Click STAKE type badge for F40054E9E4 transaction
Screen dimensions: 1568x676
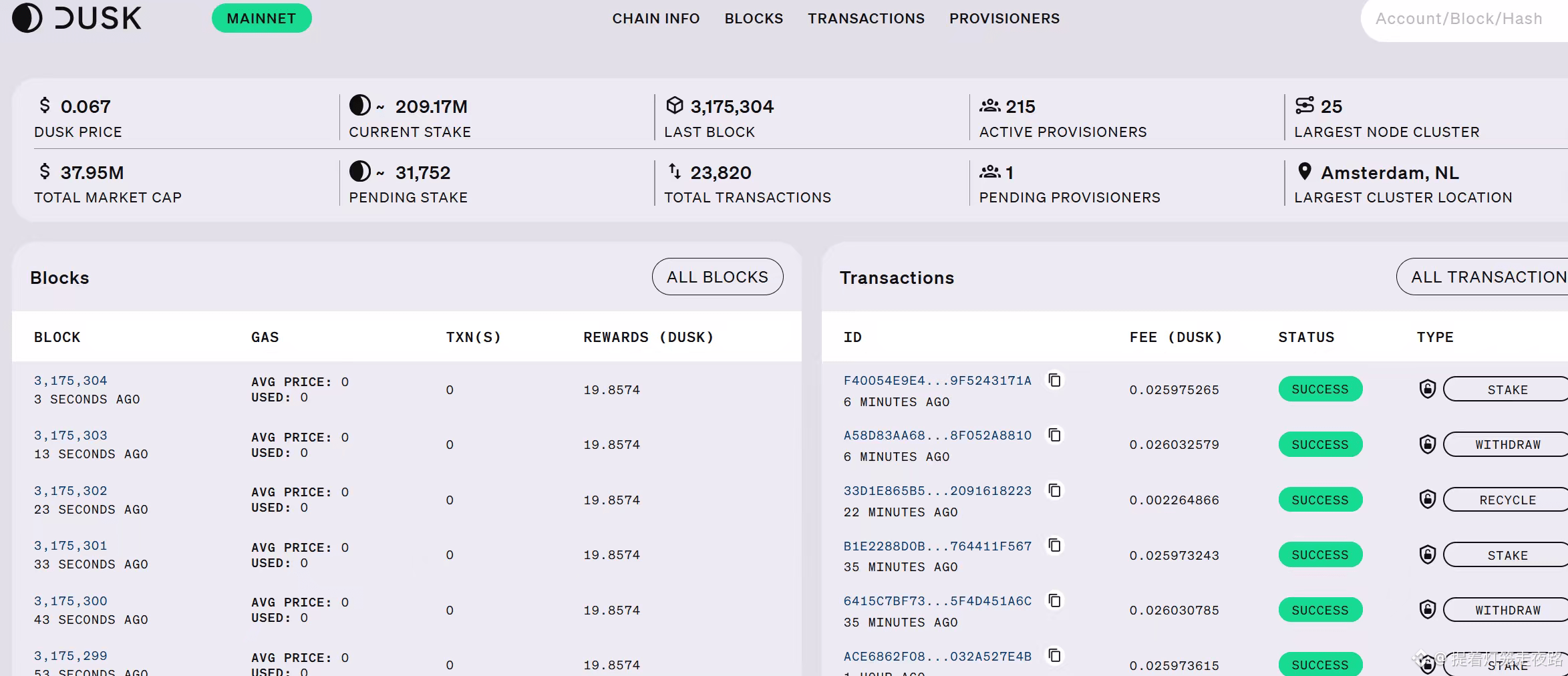(1506, 389)
